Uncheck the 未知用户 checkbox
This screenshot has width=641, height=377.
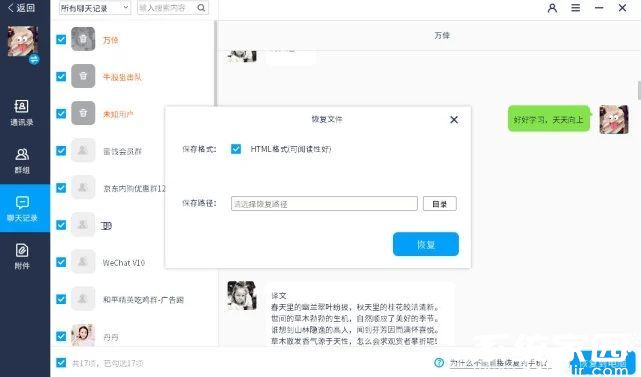61,113
